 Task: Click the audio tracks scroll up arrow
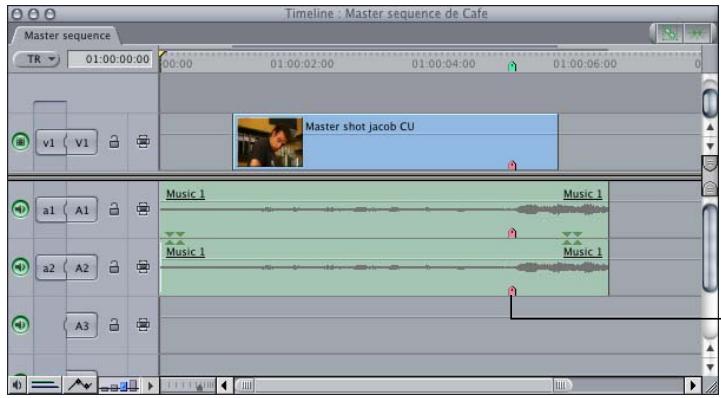click(710, 348)
